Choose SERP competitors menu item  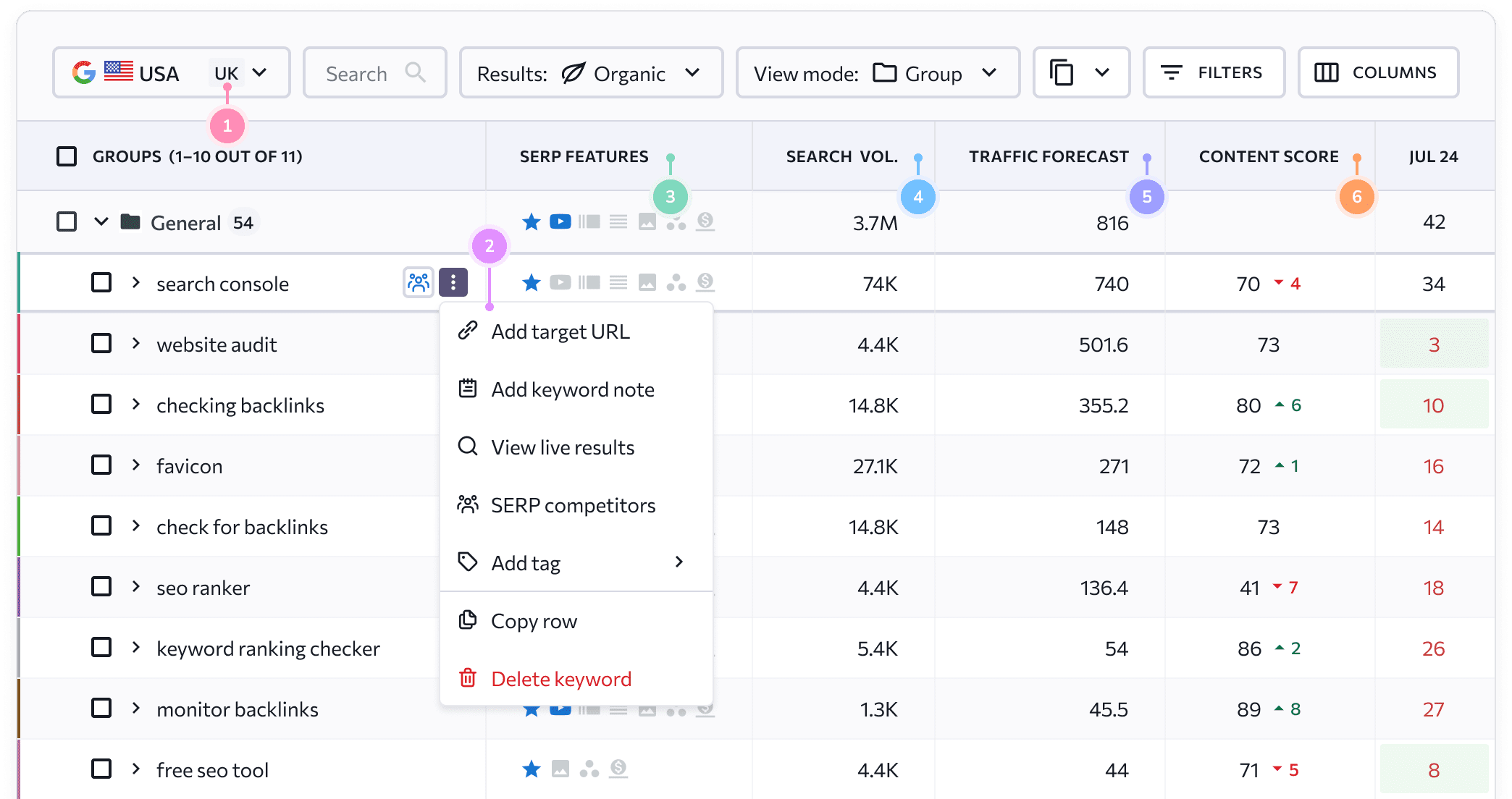click(x=576, y=505)
